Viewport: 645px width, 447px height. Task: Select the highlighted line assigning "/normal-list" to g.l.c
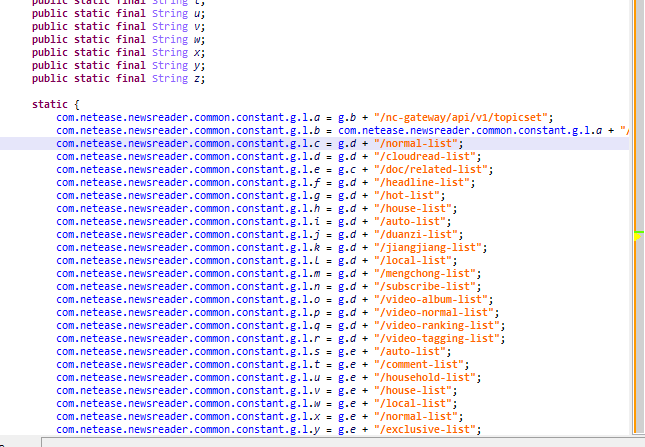pyautogui.click(x=314, y=144)
